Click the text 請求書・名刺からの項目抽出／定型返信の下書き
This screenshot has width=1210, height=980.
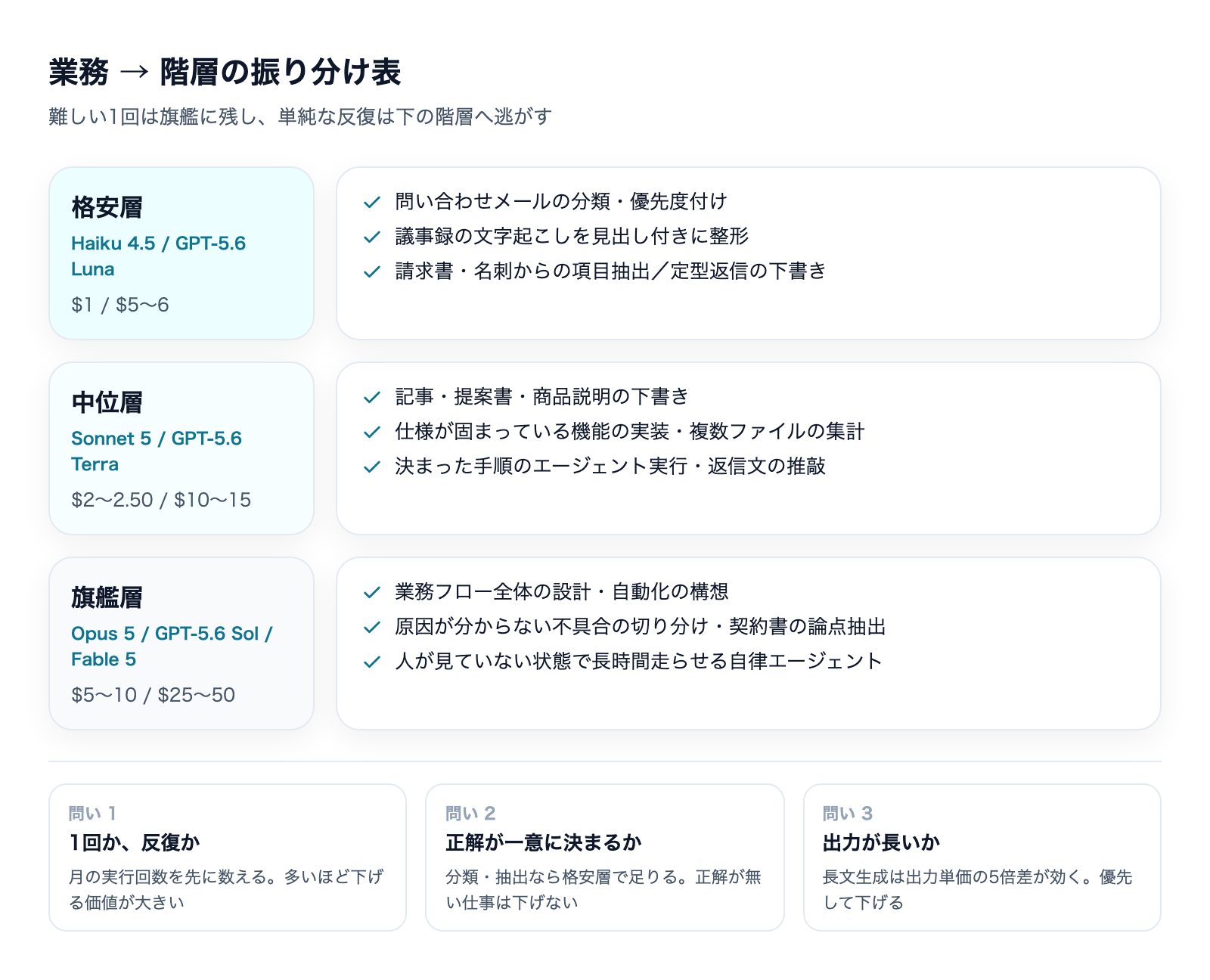click(x=611, y=271)
